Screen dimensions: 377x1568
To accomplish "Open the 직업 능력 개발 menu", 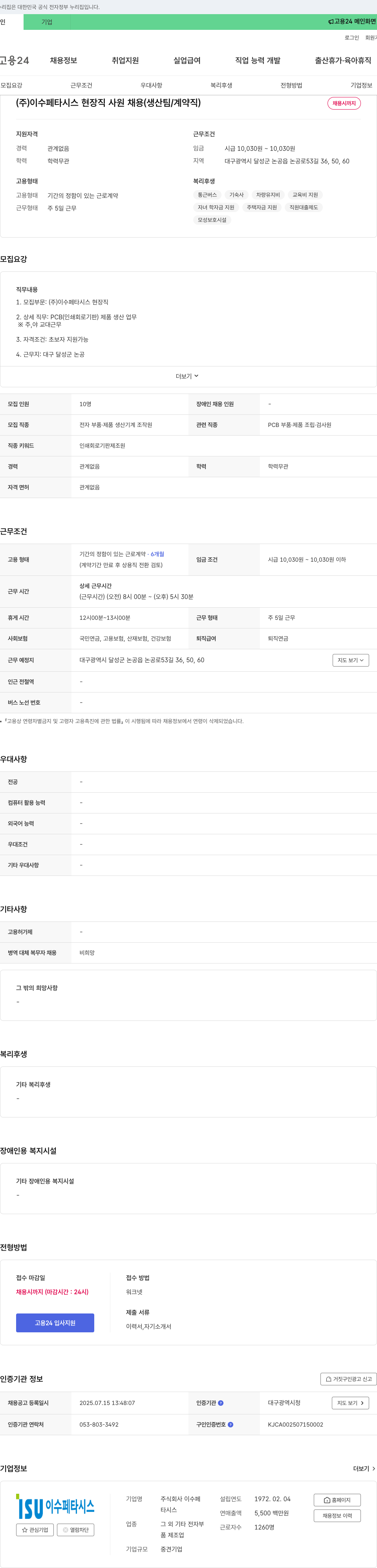I will (x=258, y=60).
